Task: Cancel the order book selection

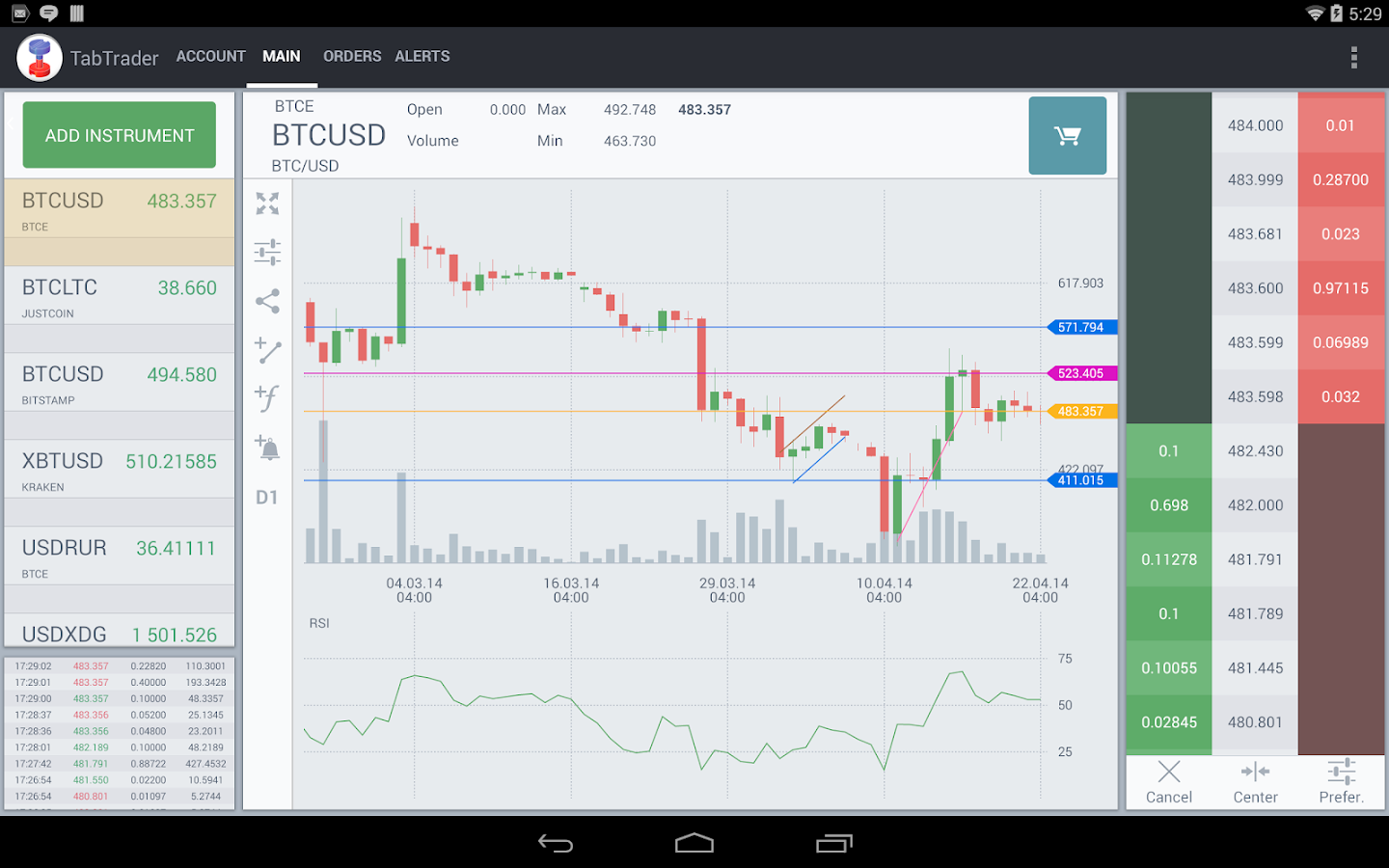Action: point(1169,782)
